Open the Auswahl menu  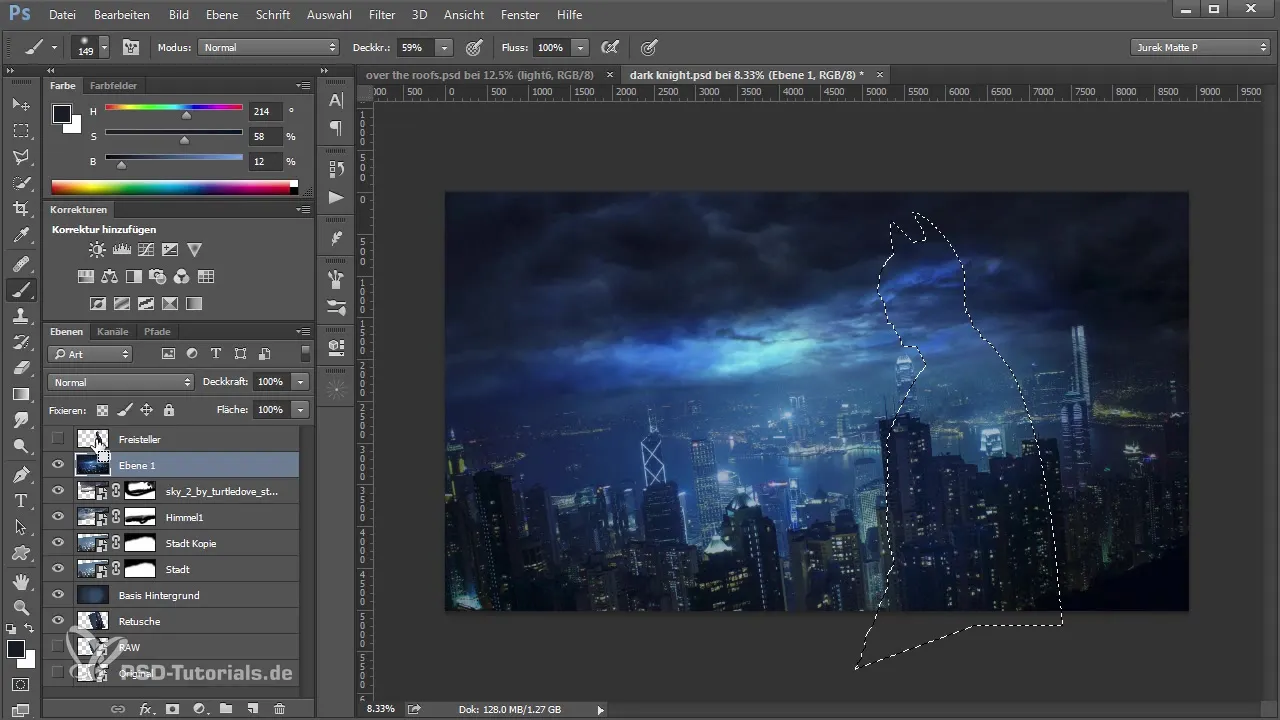[x=330, y=15]
